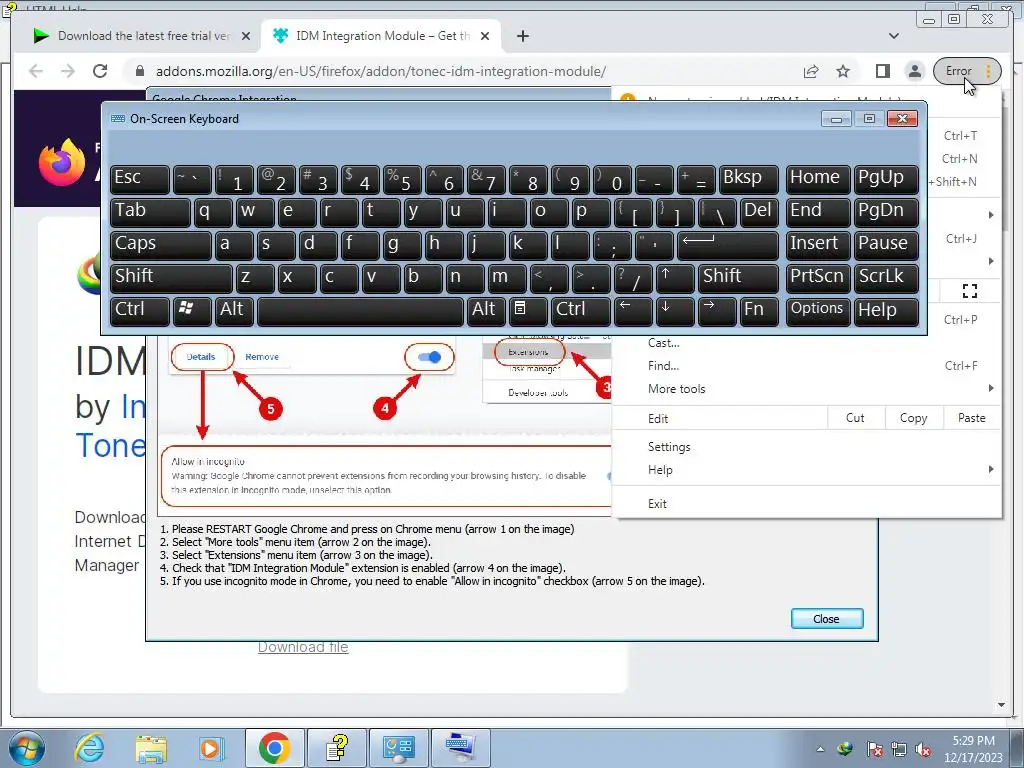Click the Windows logo key on keyboard
Image resolution: width=1024 pixels, height=768 pixels.
(x=191, y=310)
